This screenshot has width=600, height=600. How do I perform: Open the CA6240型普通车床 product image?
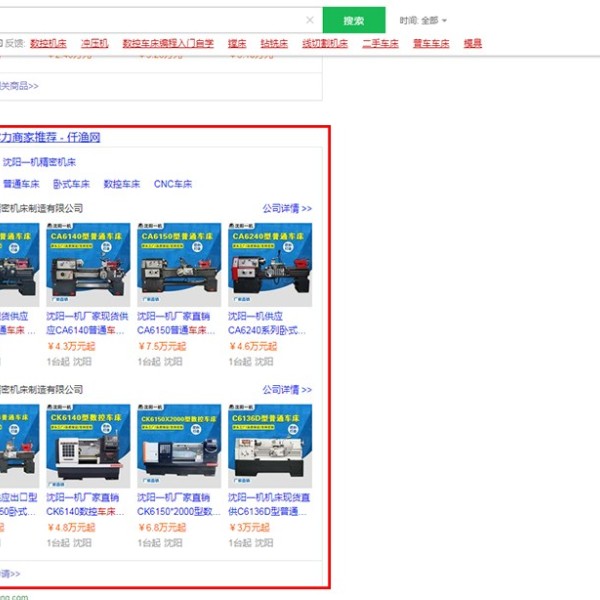coord(270,265)
